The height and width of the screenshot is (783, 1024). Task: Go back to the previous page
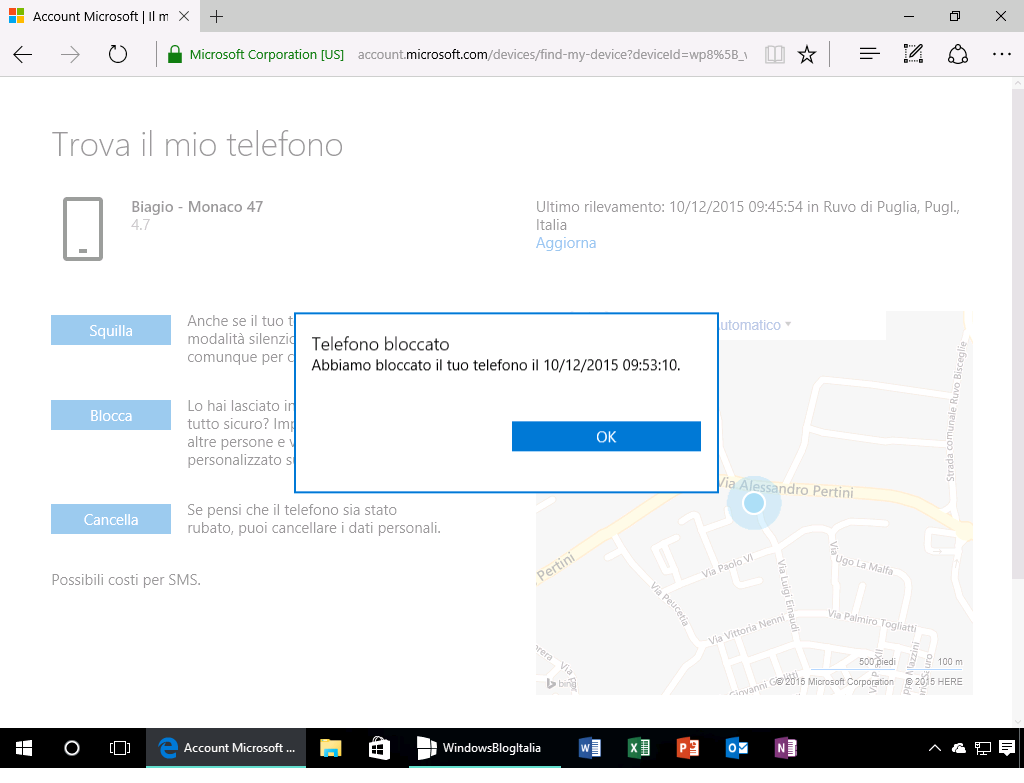click(x=23, y=54)
